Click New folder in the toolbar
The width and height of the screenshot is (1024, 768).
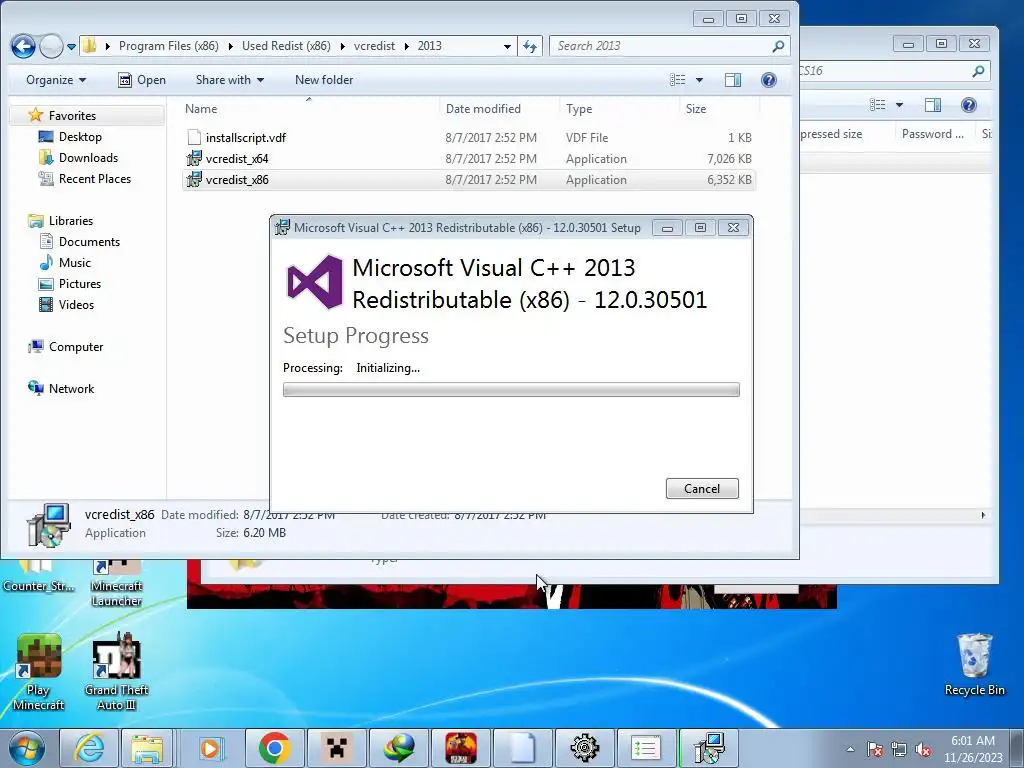click(x=324, y=80)
